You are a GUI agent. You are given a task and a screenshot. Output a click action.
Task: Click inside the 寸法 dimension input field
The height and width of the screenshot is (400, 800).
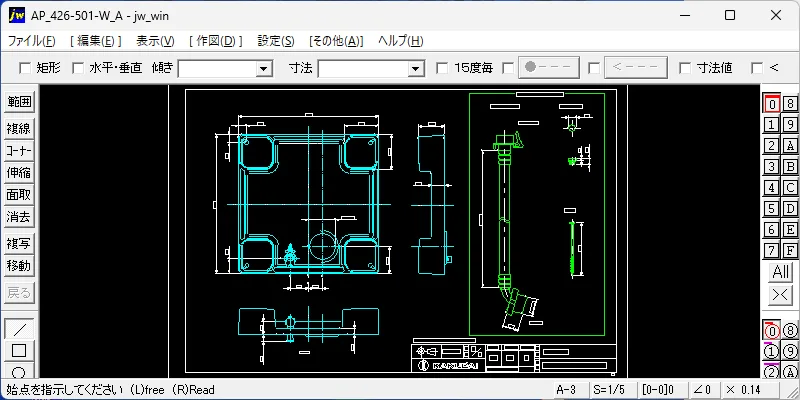363,68
